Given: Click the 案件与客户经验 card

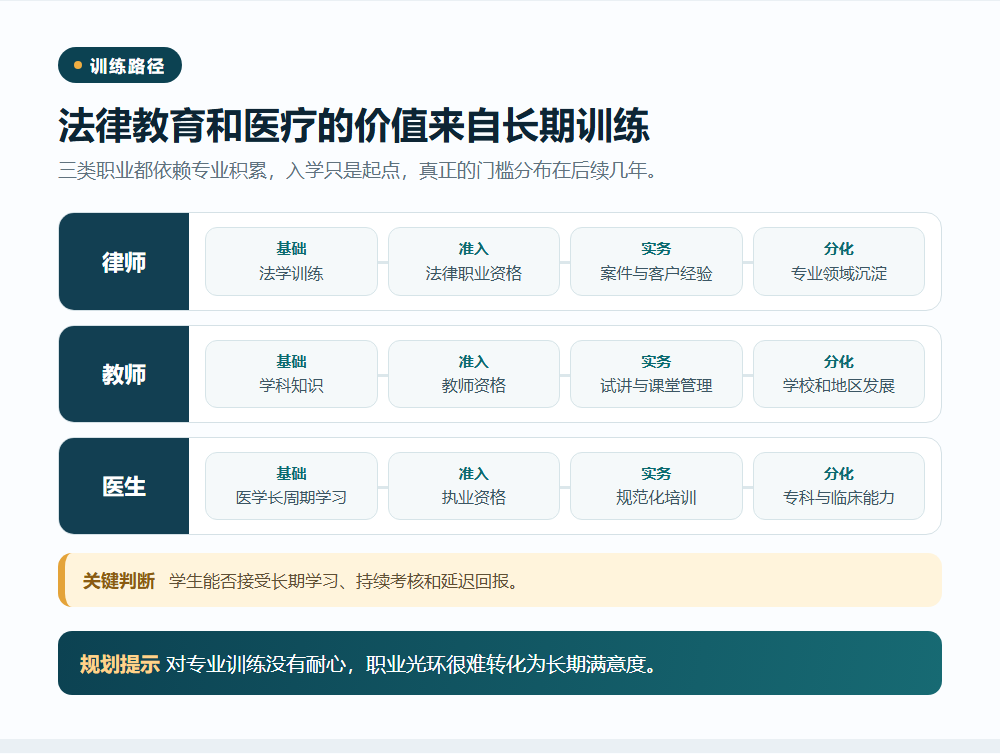Looking at the screenshot, I should 656,262.
